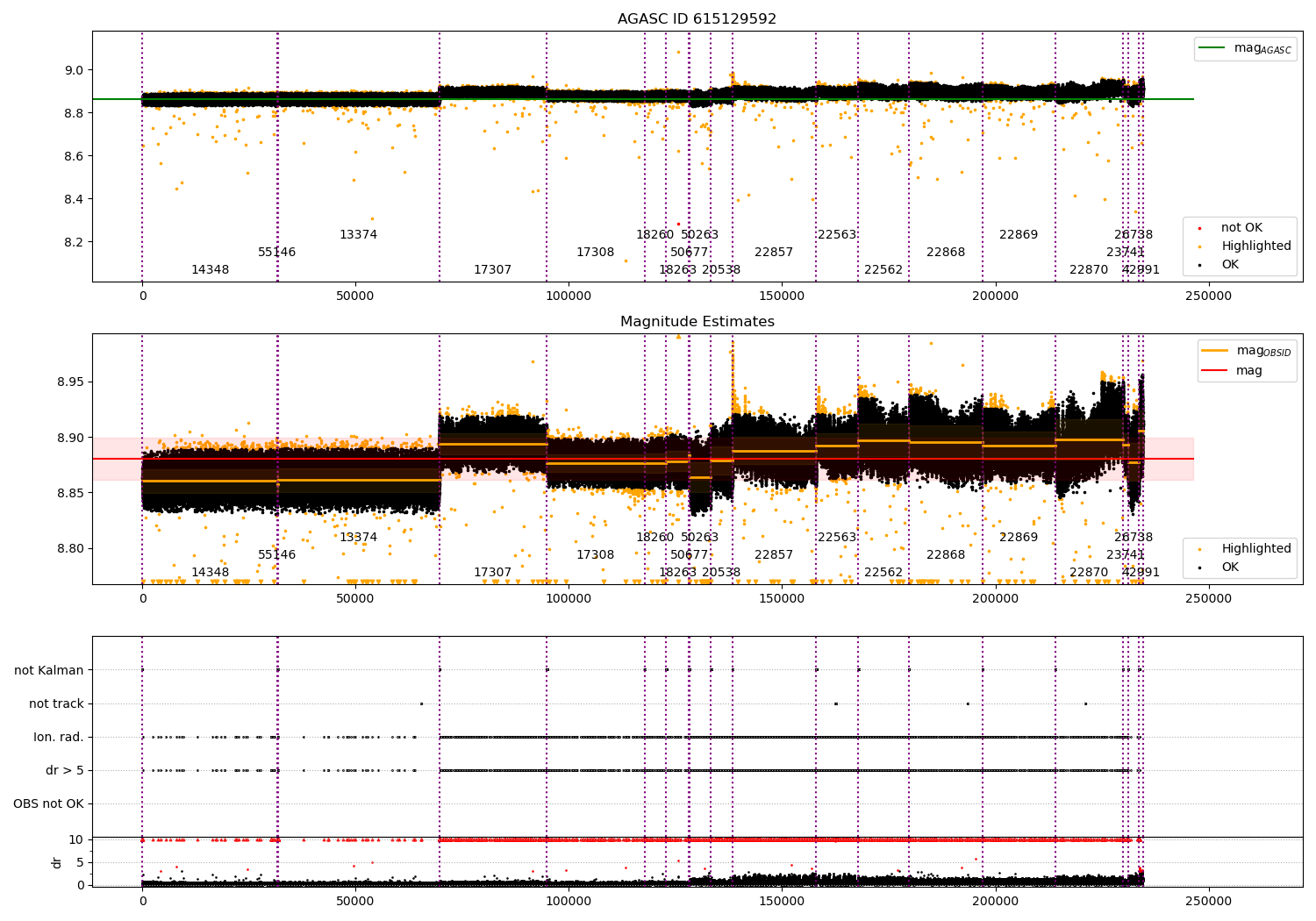
Task: Click obsid label '22563' in the top plot
Action: coord(837,235)
